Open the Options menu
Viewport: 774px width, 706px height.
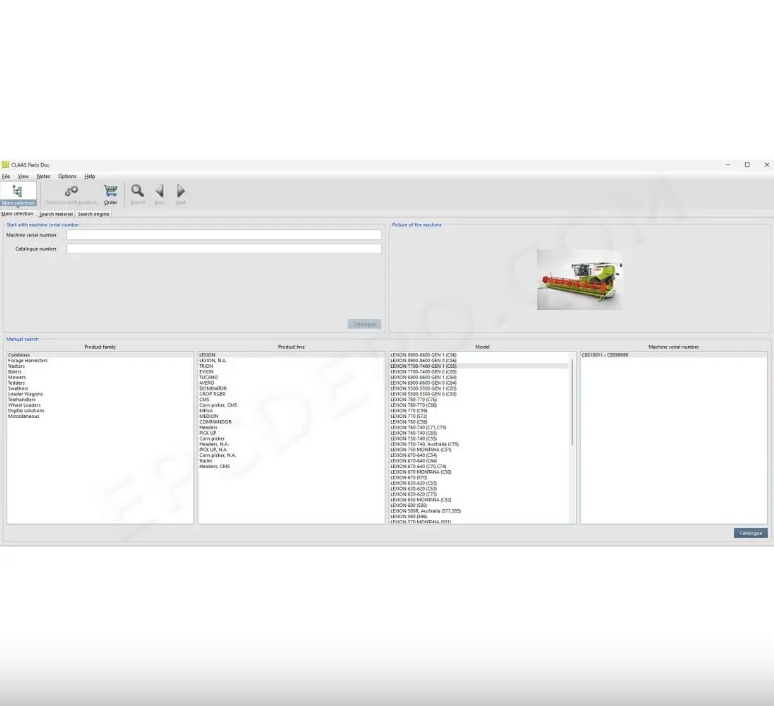point(67,176)
